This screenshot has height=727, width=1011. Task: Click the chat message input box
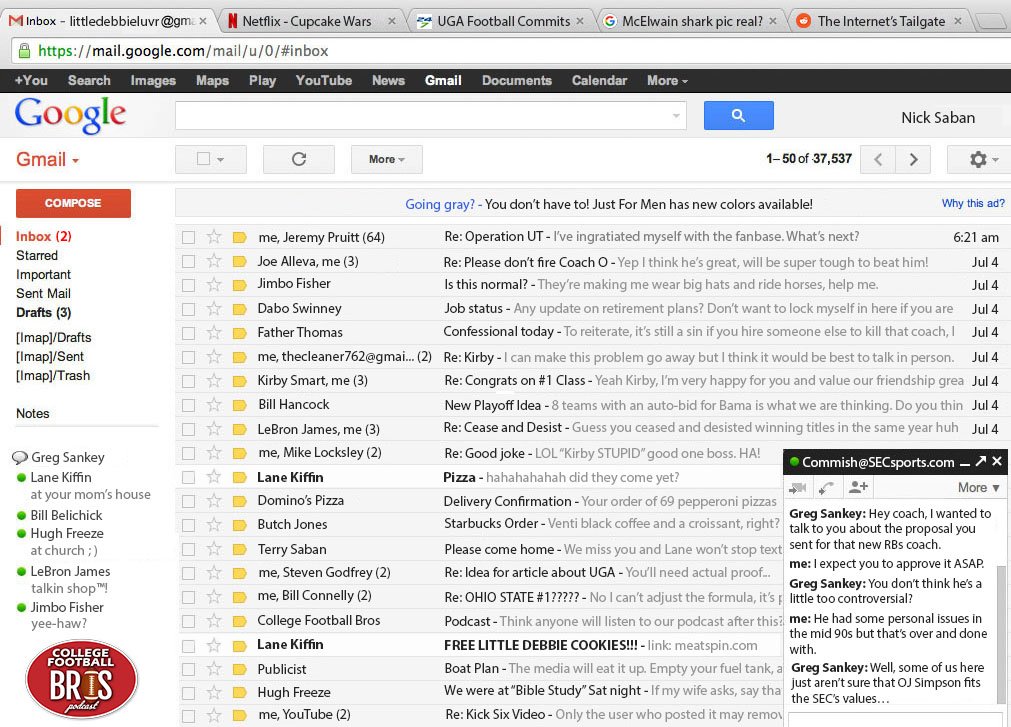(x=895, y=719)
